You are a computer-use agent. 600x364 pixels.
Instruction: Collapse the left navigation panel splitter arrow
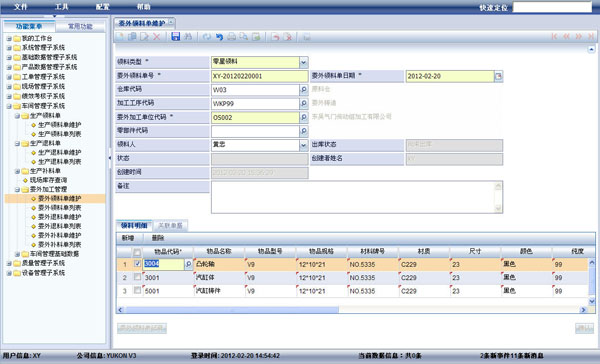click(x=110, y=157)
